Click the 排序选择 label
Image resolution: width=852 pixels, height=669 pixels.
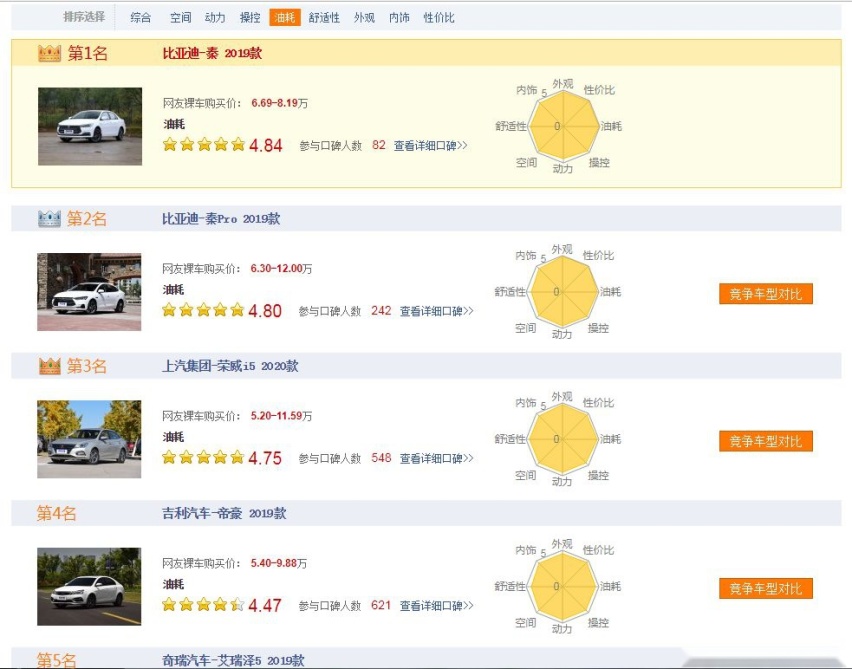pyautogui.click(x=84, y=17)
